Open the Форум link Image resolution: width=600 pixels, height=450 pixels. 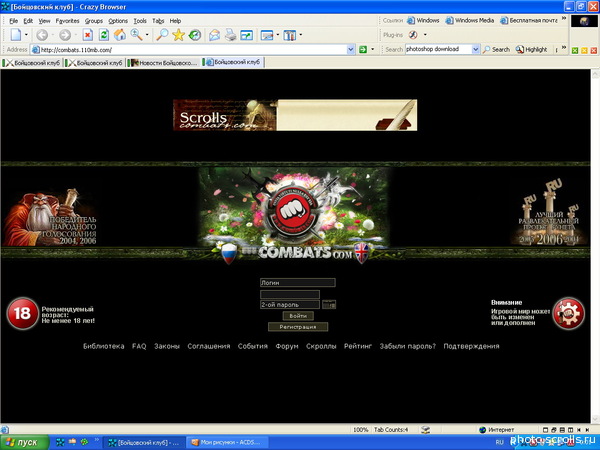coord(287,346)
